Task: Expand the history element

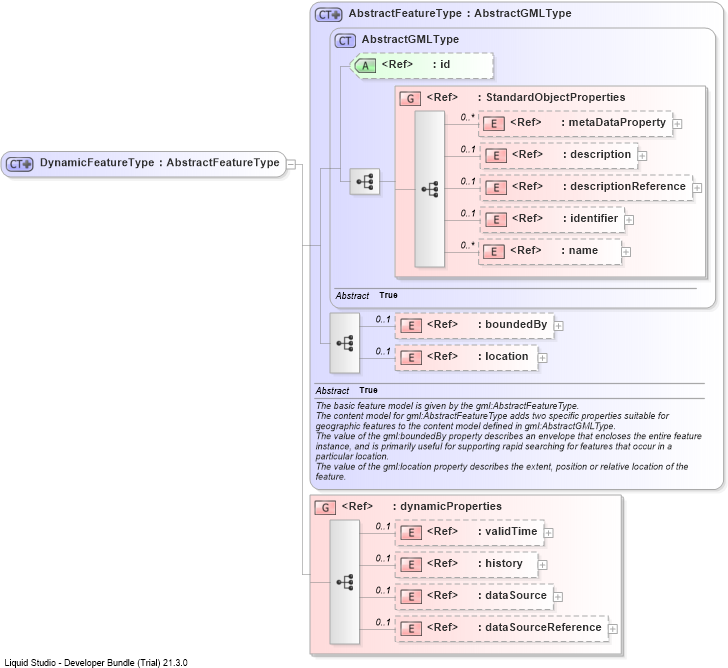Action: 542,565
